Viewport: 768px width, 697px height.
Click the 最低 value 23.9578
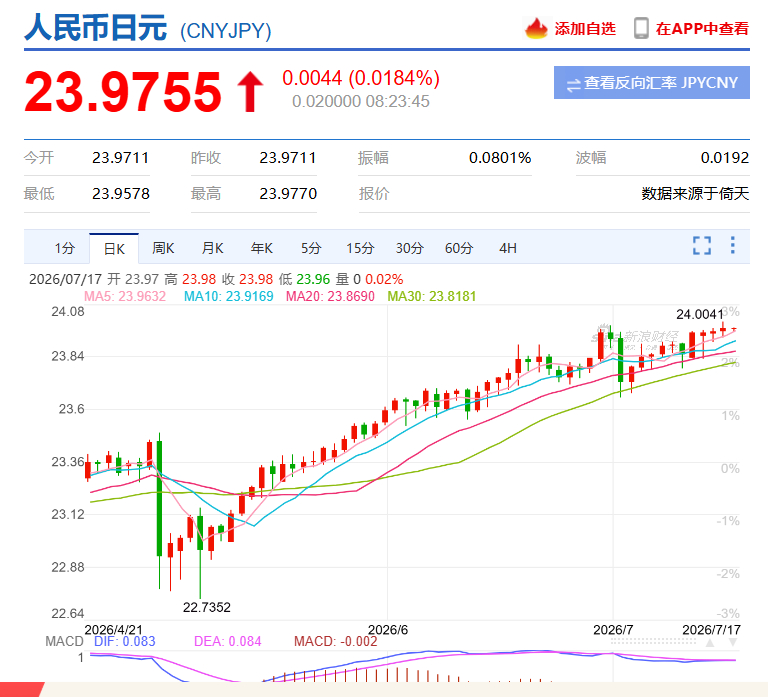(x=120, y=193)
